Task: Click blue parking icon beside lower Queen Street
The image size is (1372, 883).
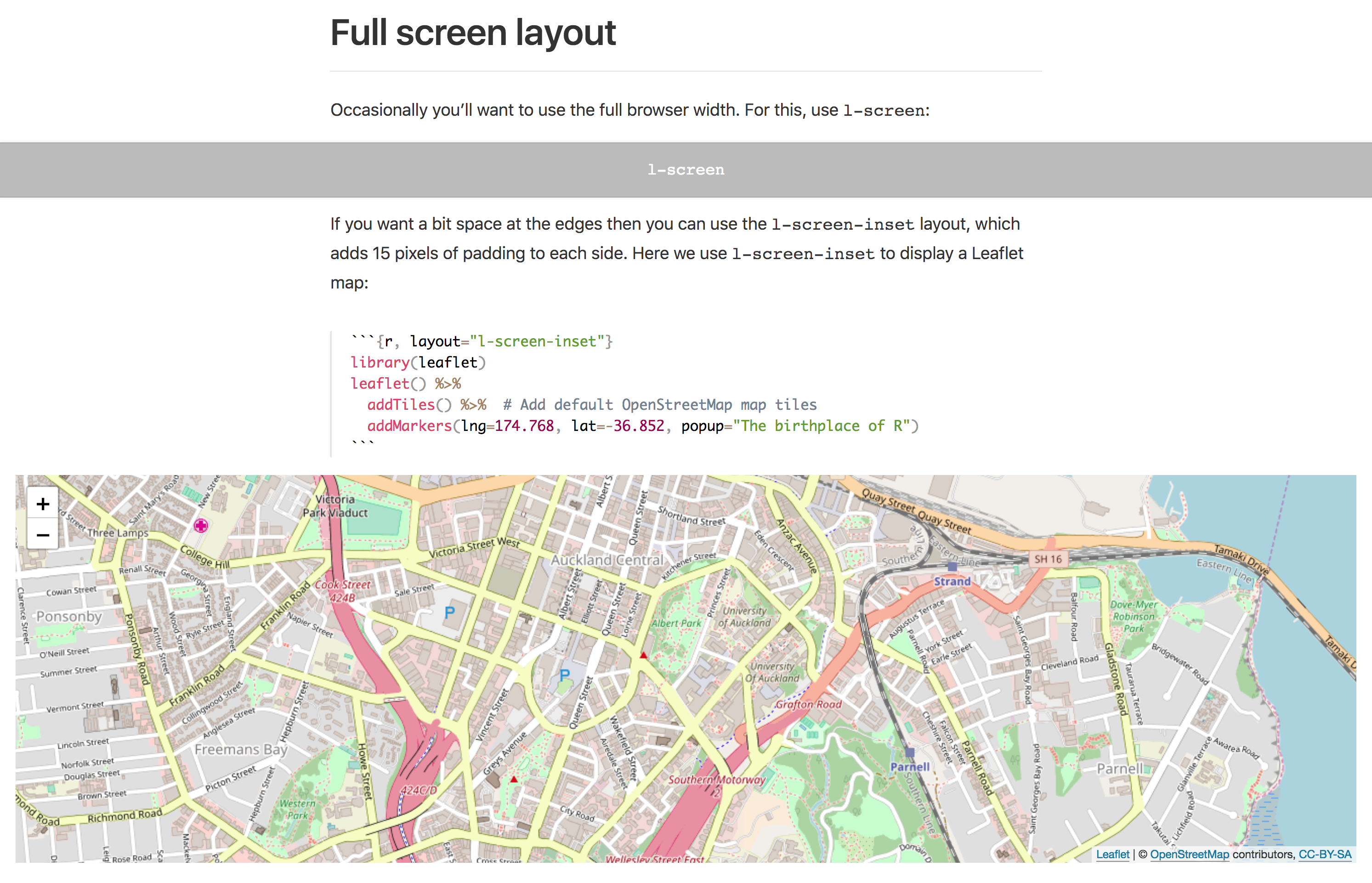Action: pos(565,675)
